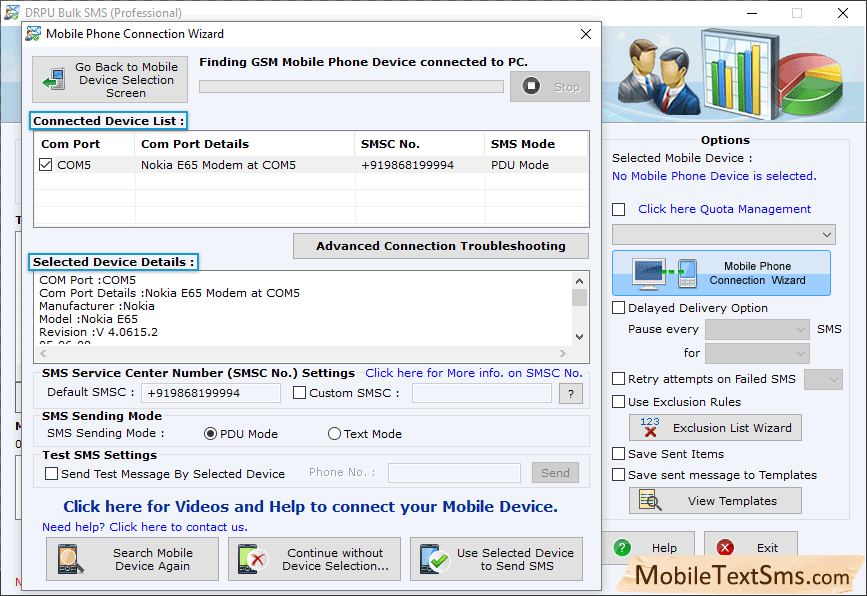The image size is (867, 596).
Task: Click the horizontal scrollbar right arrow in device details
Action: [562, 353]
